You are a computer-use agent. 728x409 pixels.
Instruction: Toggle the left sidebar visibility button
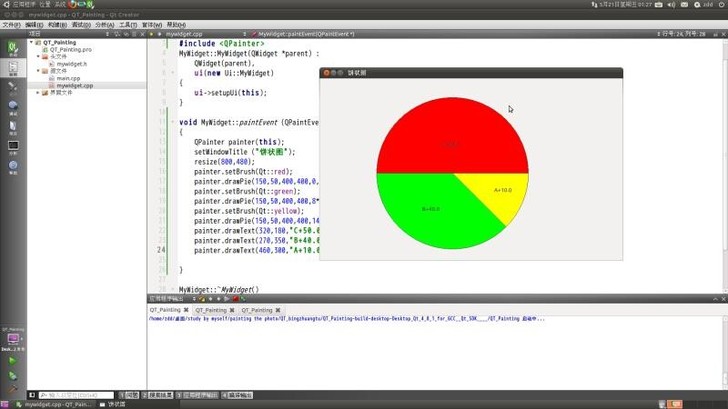(x=32, y=395)
